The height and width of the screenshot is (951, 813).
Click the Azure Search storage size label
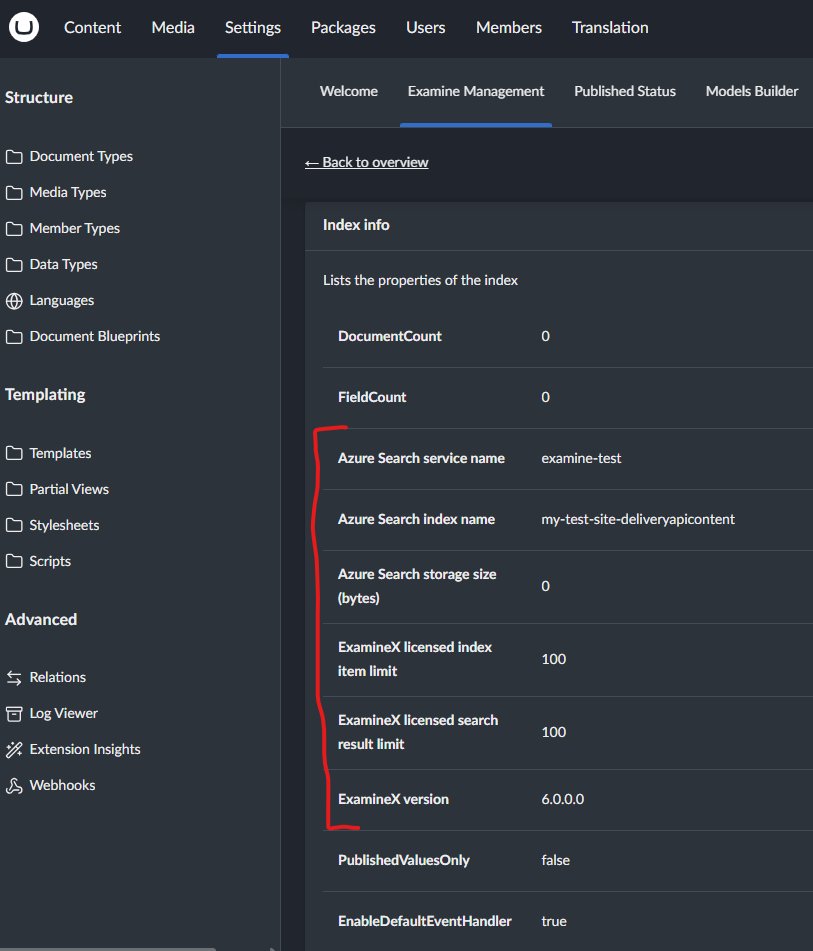[417, 586]
